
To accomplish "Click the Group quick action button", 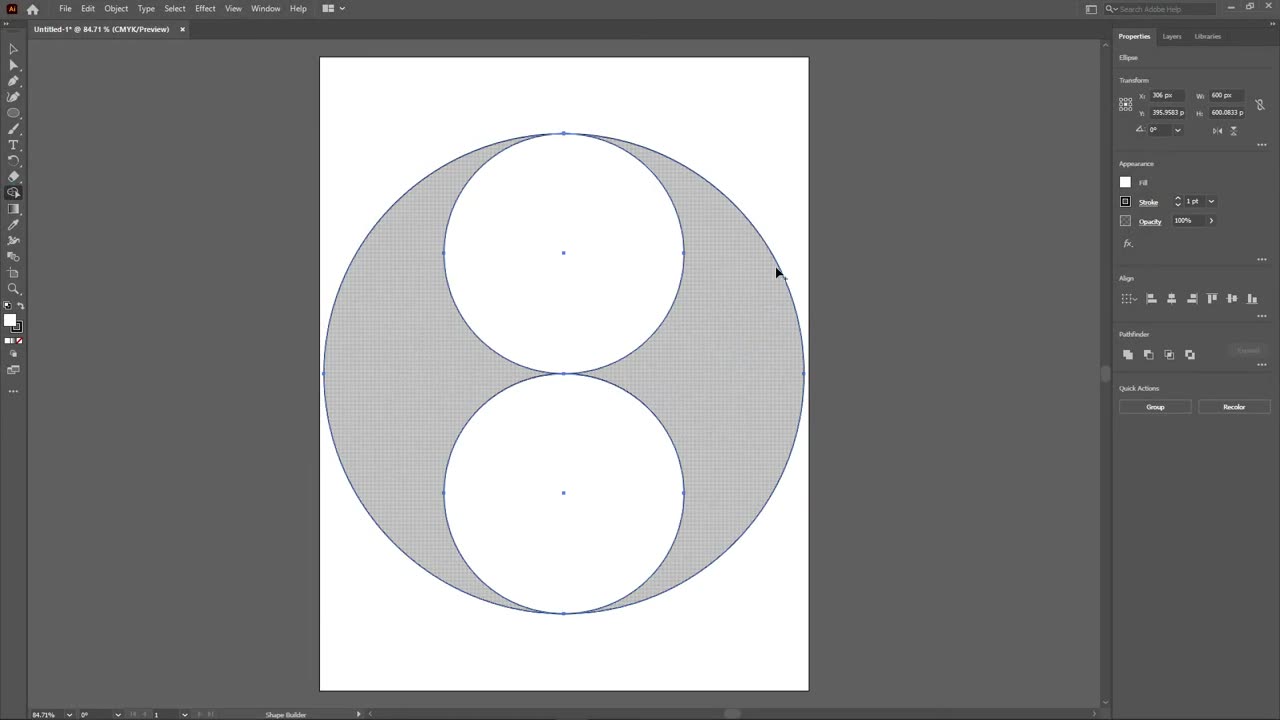I will [1155, 407].
